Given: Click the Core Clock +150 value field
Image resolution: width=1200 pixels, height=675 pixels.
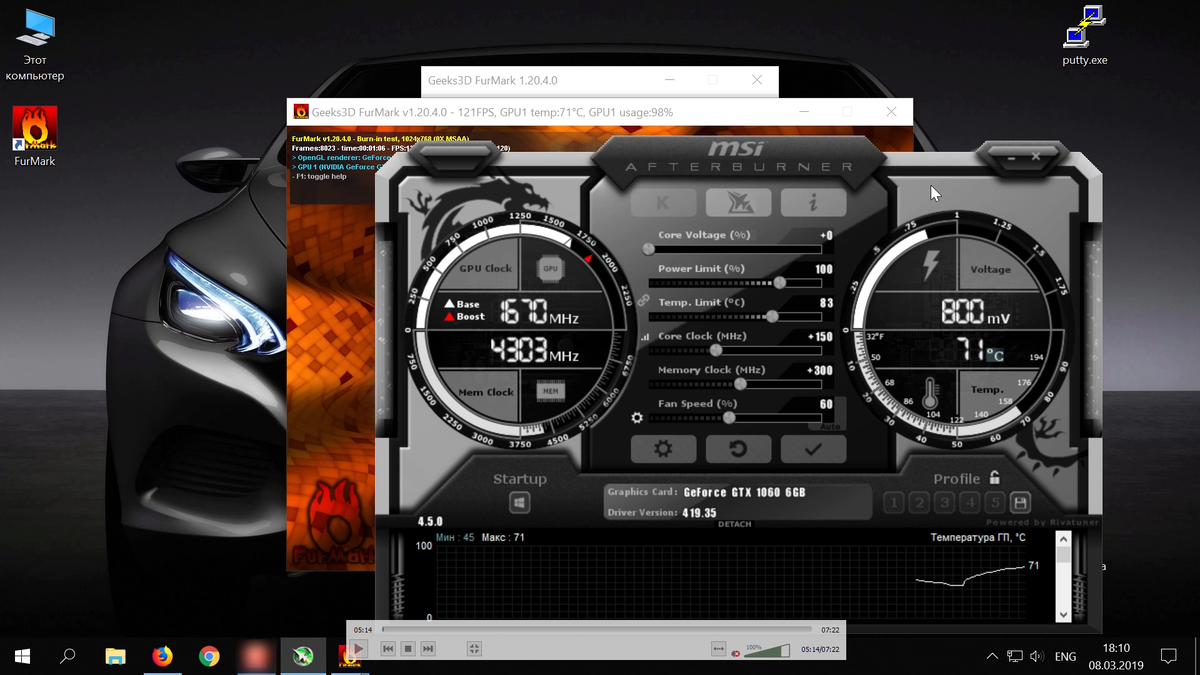Looking at the screenshot, I should coord(820,337).
